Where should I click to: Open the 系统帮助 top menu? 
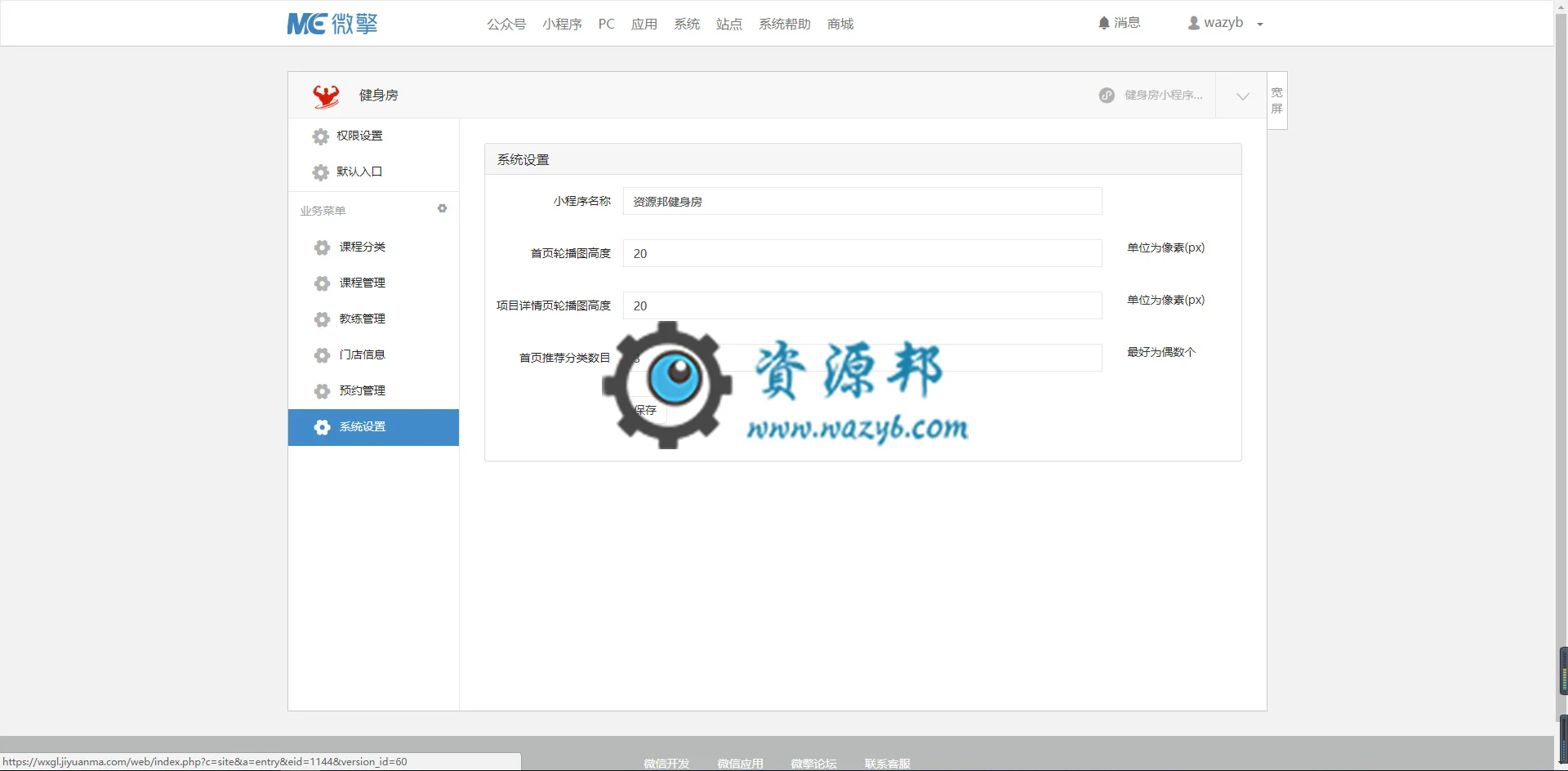pos(784,24)
